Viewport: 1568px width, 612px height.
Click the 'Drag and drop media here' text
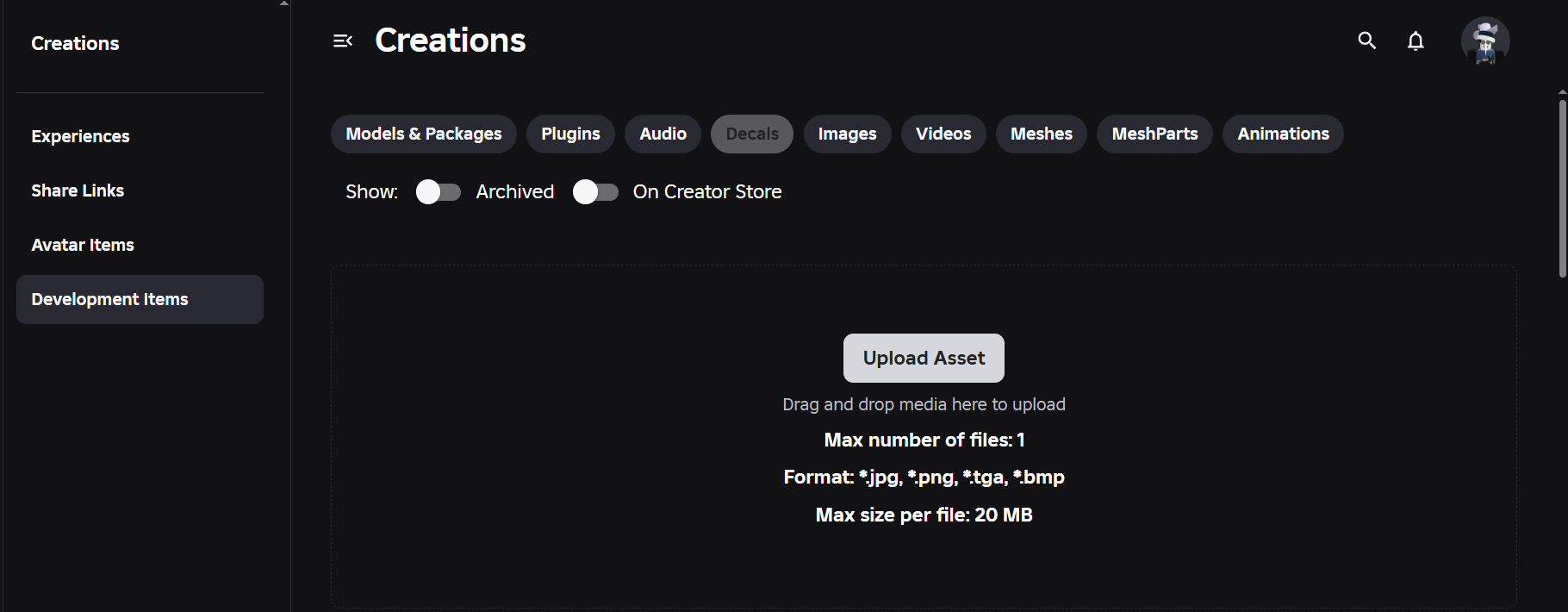click(924, 404)
